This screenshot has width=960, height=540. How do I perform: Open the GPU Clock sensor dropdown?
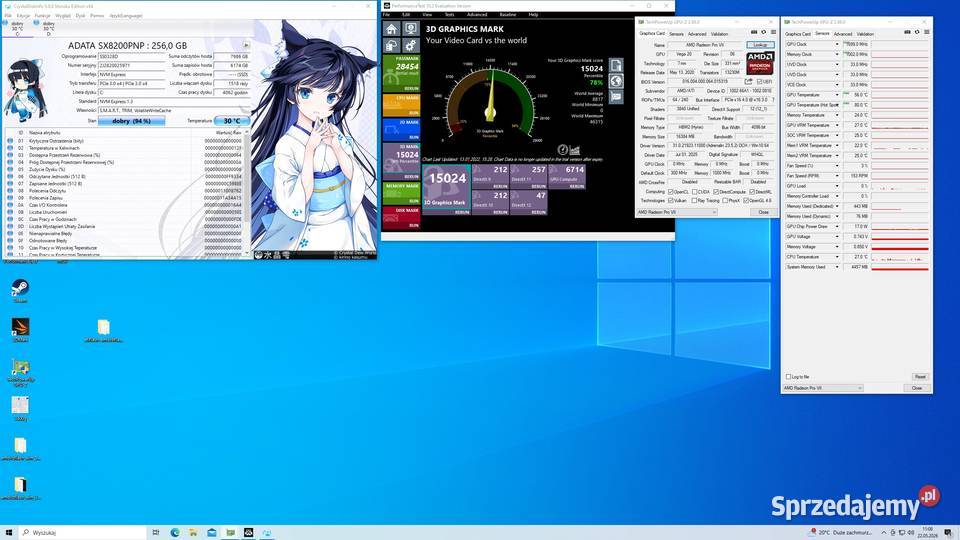pos(837,44)
